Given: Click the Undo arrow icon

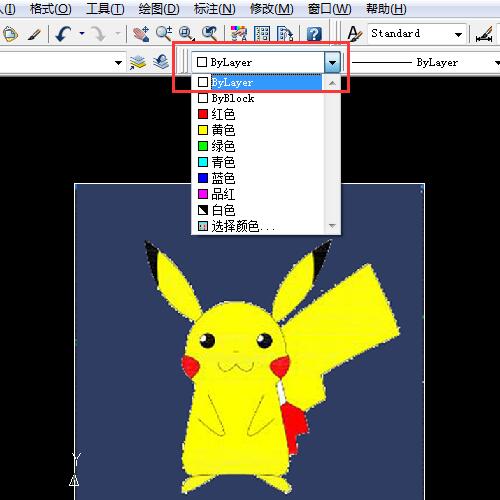Looking at the screenshot, I should tap(63, 34).
